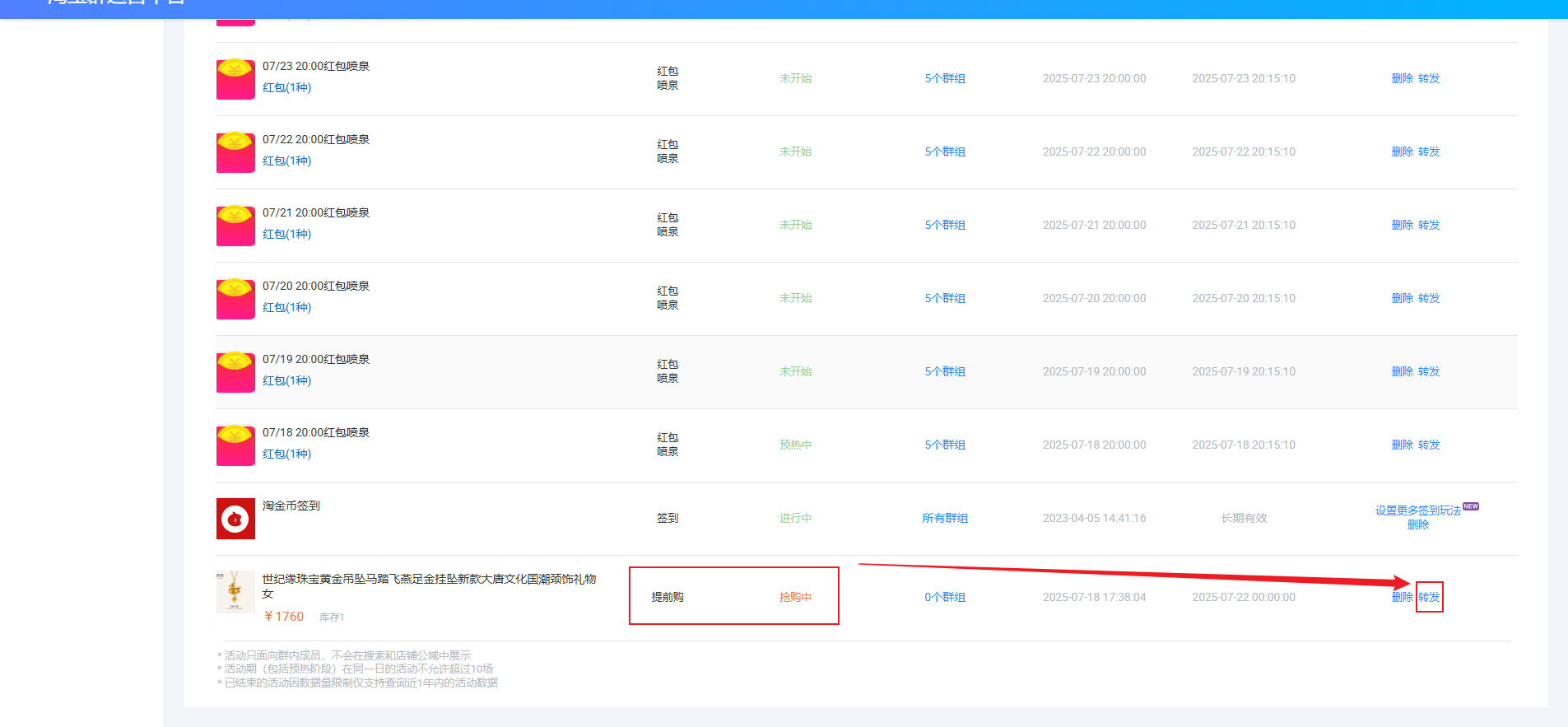Delete the 淘金币签到 activity
Viewport: 1568px width, 727px height.
pyautogui.click(x=1418, y=524)
